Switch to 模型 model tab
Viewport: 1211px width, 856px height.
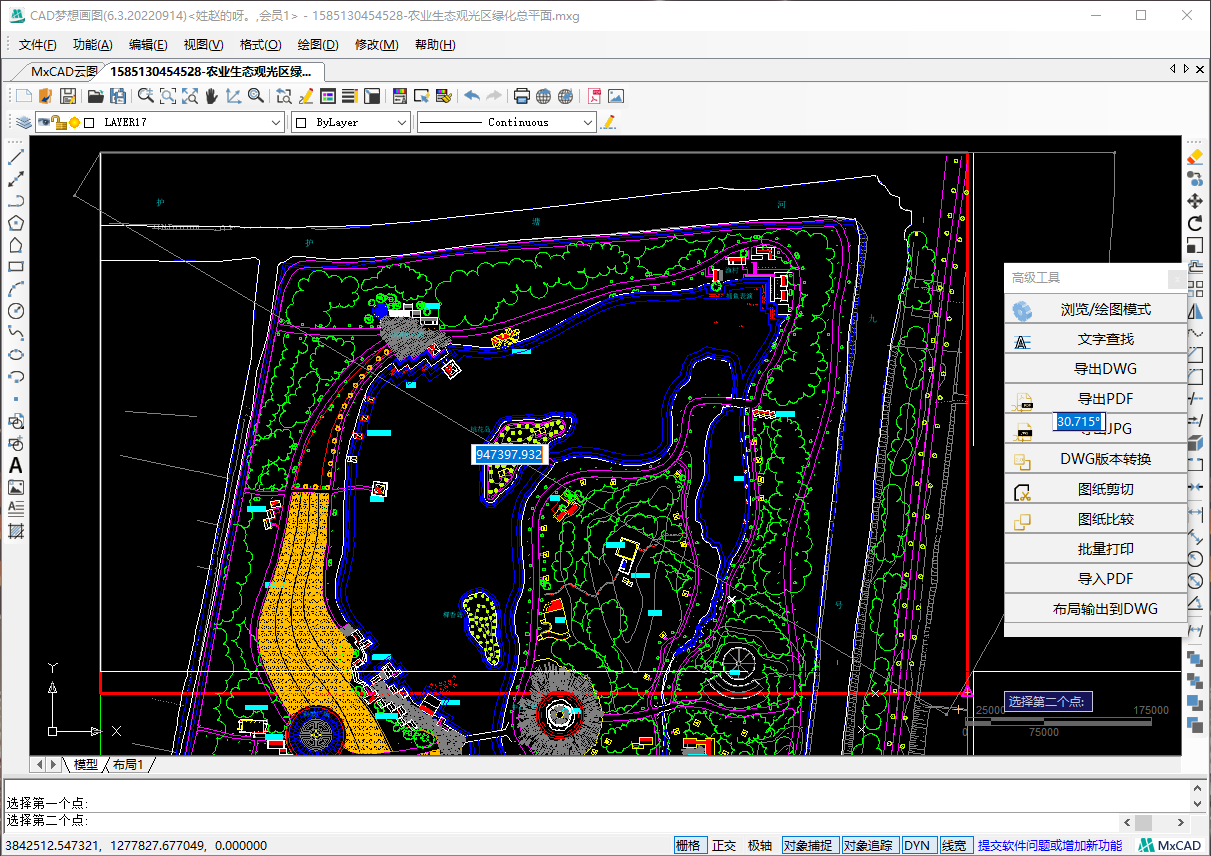pyautogui.click(x=85, y=765)
